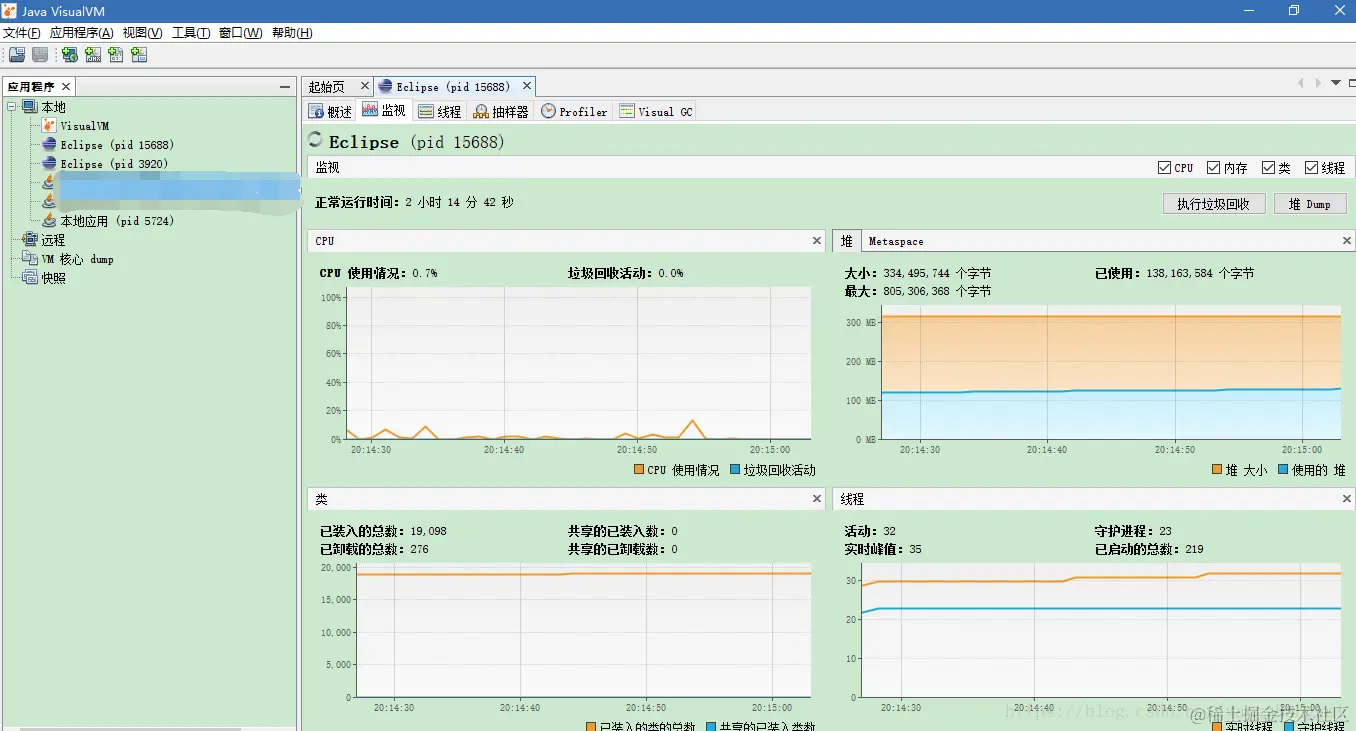Click the Eclipse icon on the document tab

(386, 87)
